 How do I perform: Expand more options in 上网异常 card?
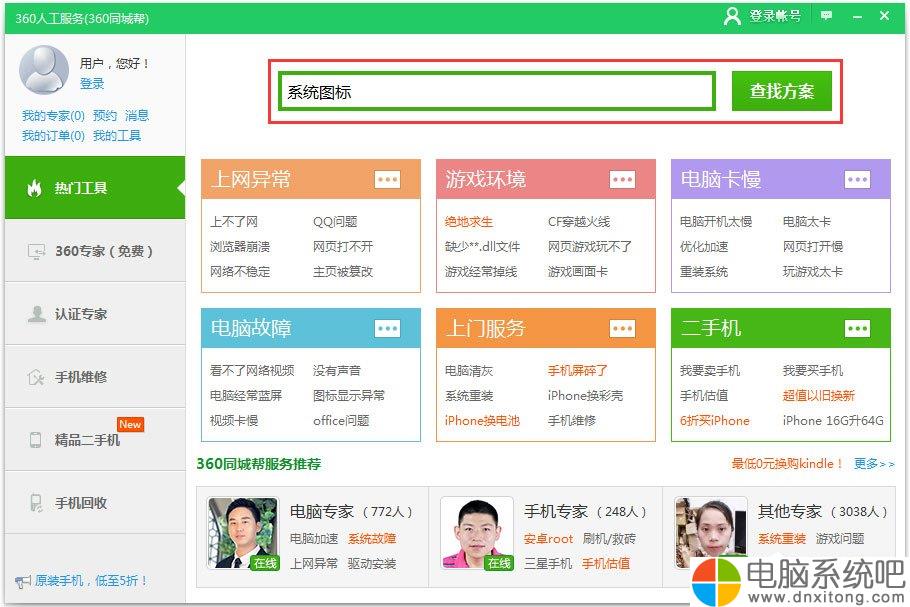click(387, 179)
